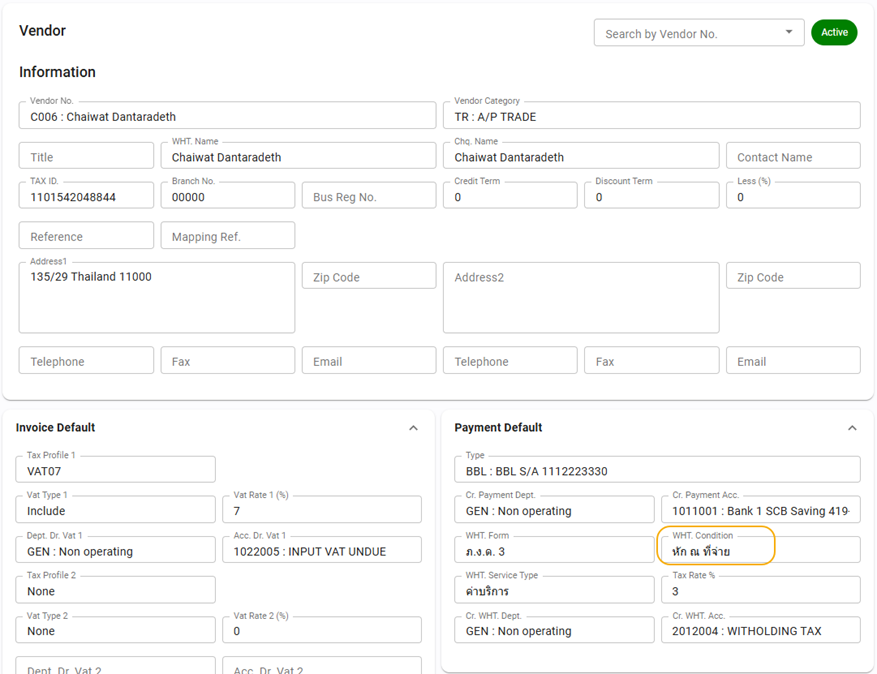Click the Branch No. field
The height and width of the screenshot is (674, 877).
(227, 197)
